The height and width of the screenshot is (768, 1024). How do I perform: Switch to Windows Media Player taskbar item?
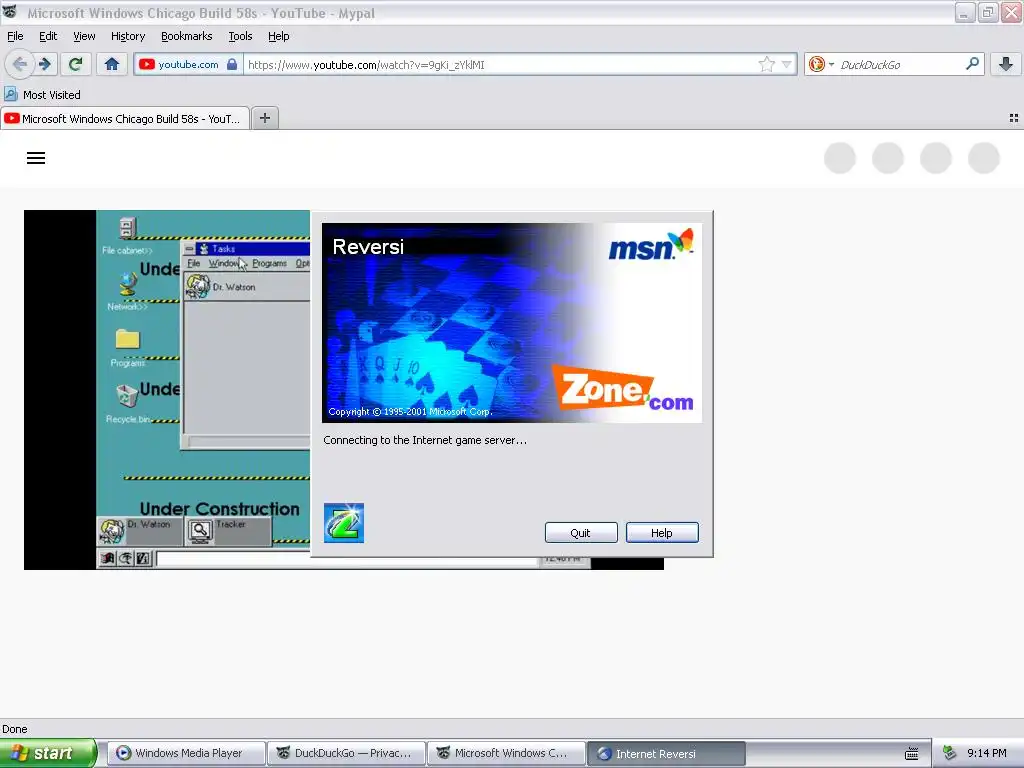[186, 753]
